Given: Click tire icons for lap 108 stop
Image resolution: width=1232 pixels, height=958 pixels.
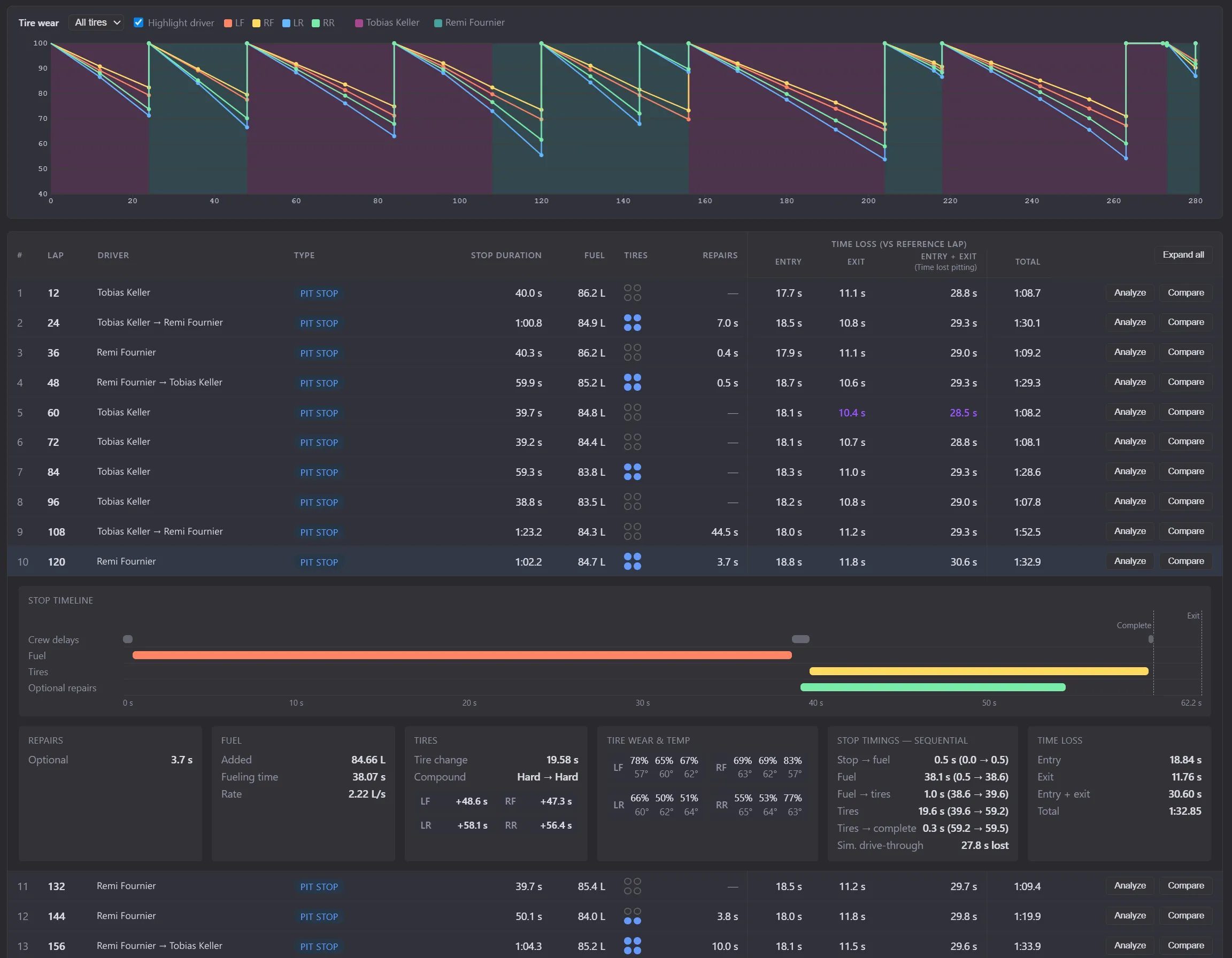Looking at the screenshot, I should click(633, 532).
